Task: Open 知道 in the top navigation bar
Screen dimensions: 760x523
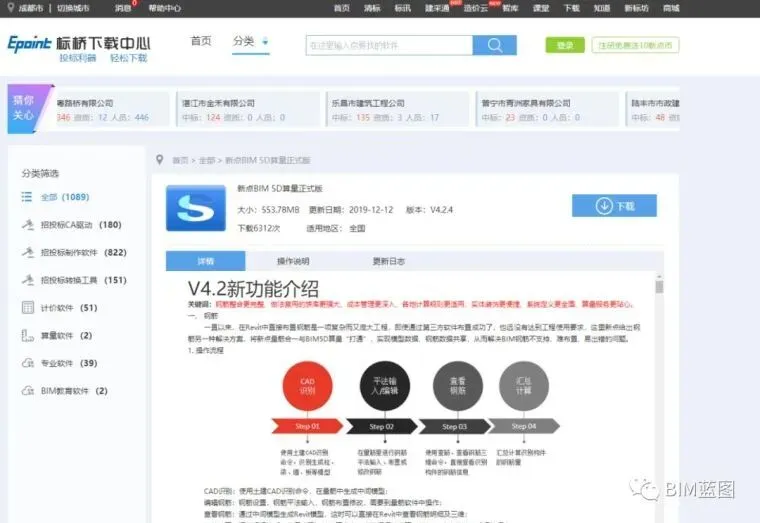Action: (x=602, y=8)
